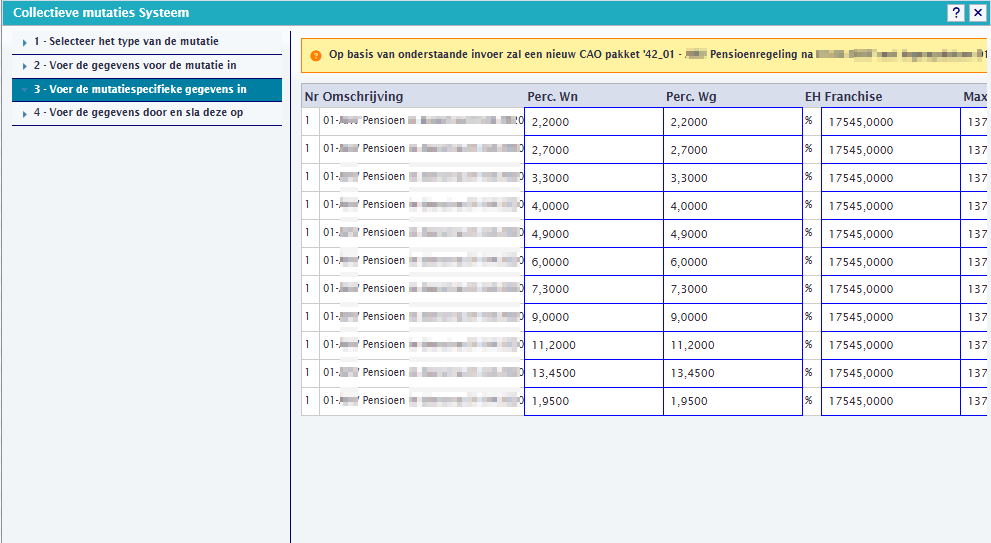Collapse arrow beside step 3 mutatiespecifieke gegevens
This screenshot has width=991, height=543.
coord(25,90)
